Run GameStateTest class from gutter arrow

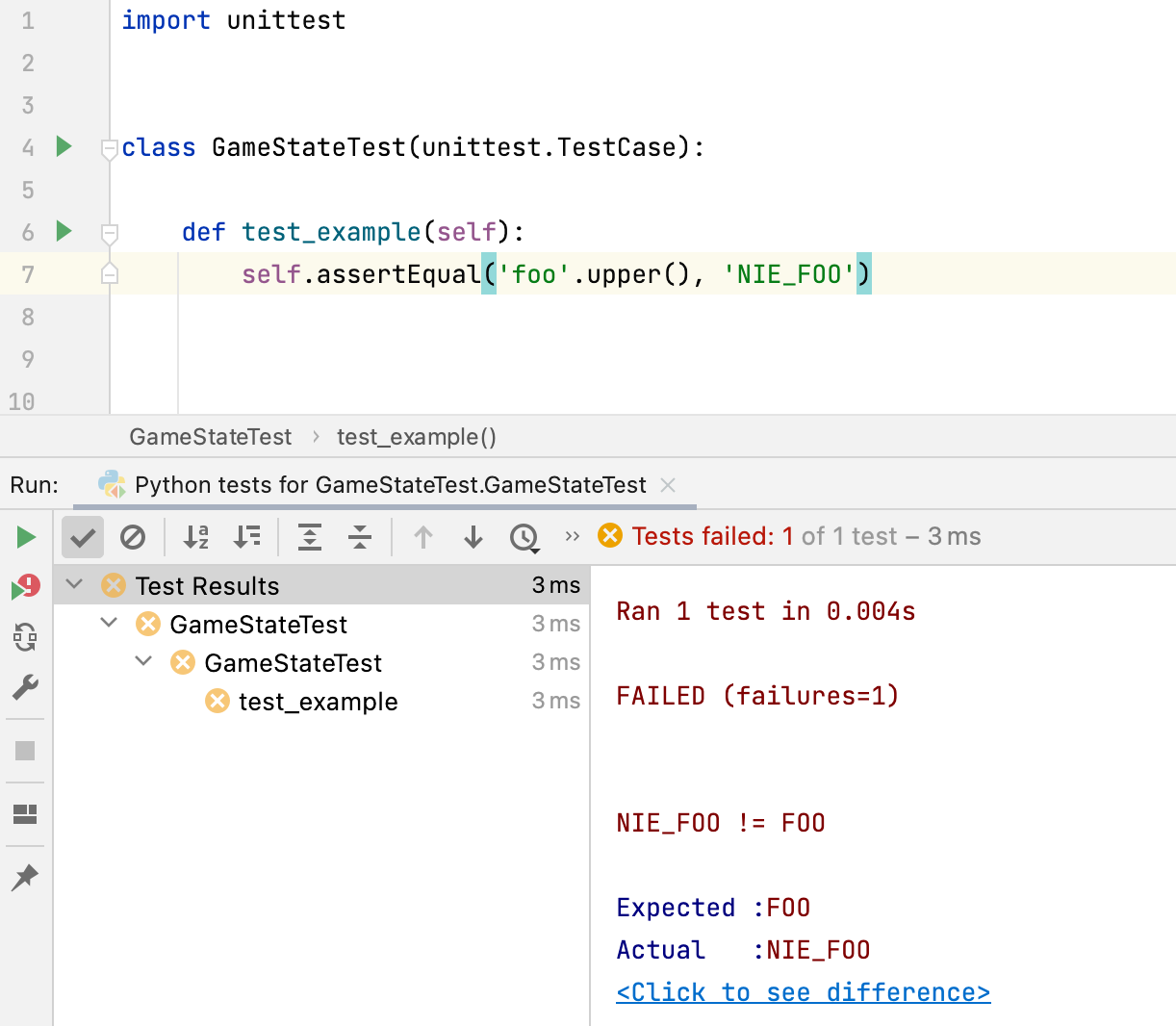[x=64, y=146]
